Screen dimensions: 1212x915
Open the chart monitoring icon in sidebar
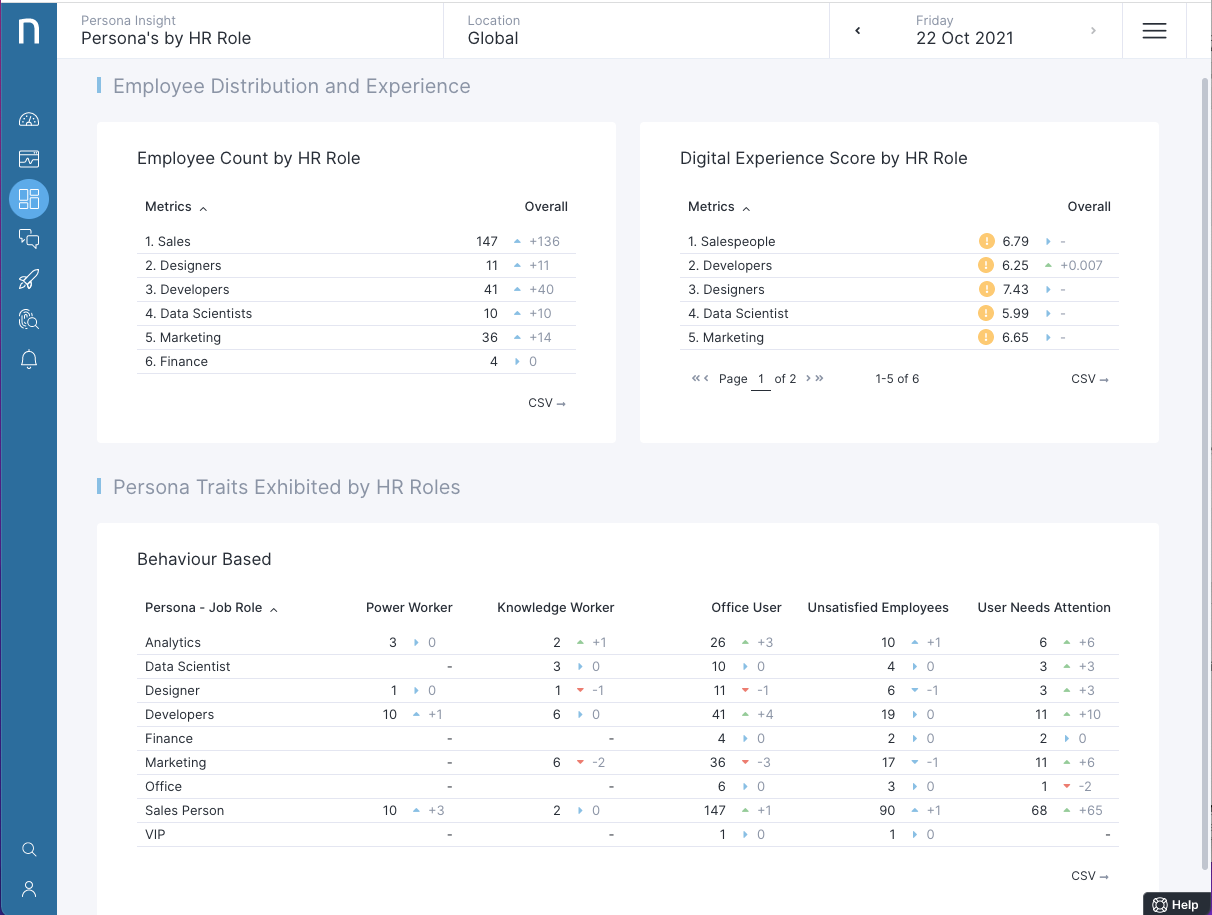coord(29,159)
